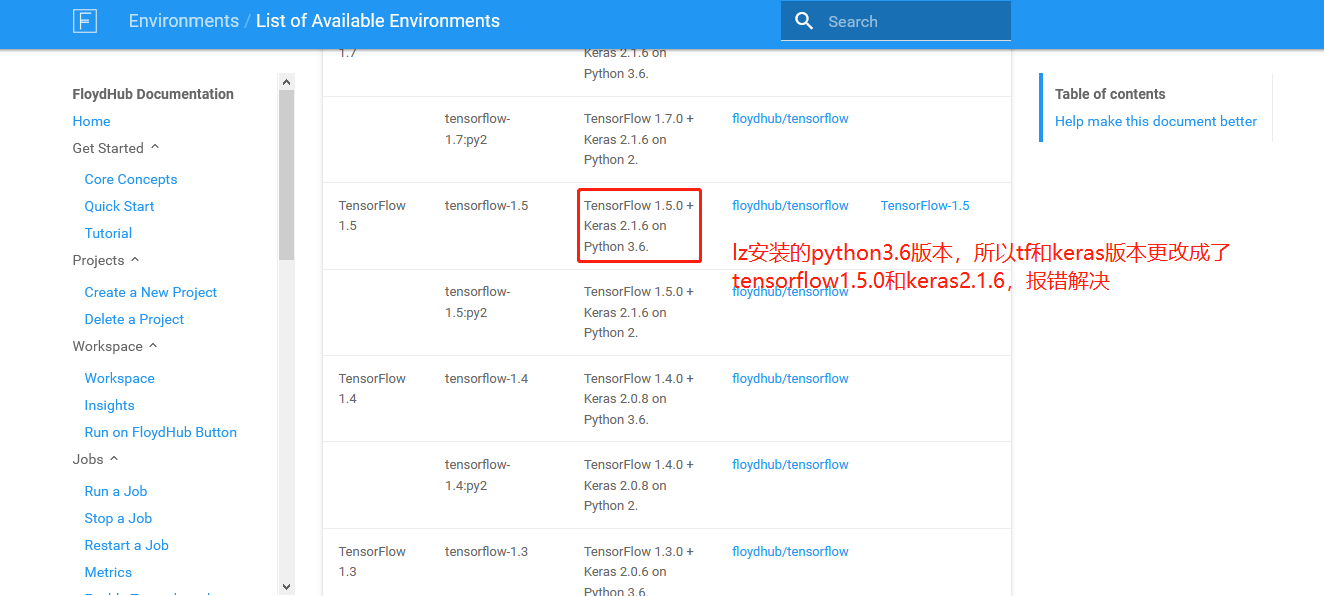Open the Quick Start page
Screen dimensions: 1324x596
pyautogui.click(x=119, y=206)
